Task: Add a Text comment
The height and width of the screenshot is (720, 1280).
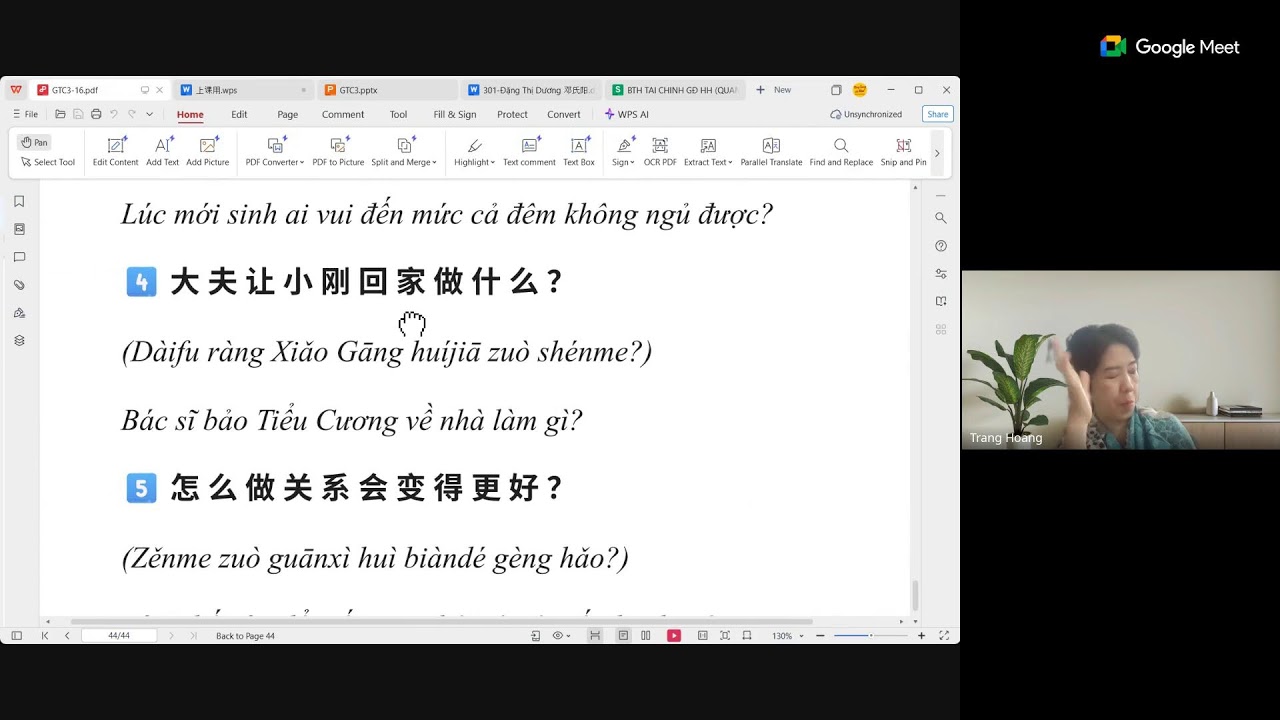Action: 529,152
